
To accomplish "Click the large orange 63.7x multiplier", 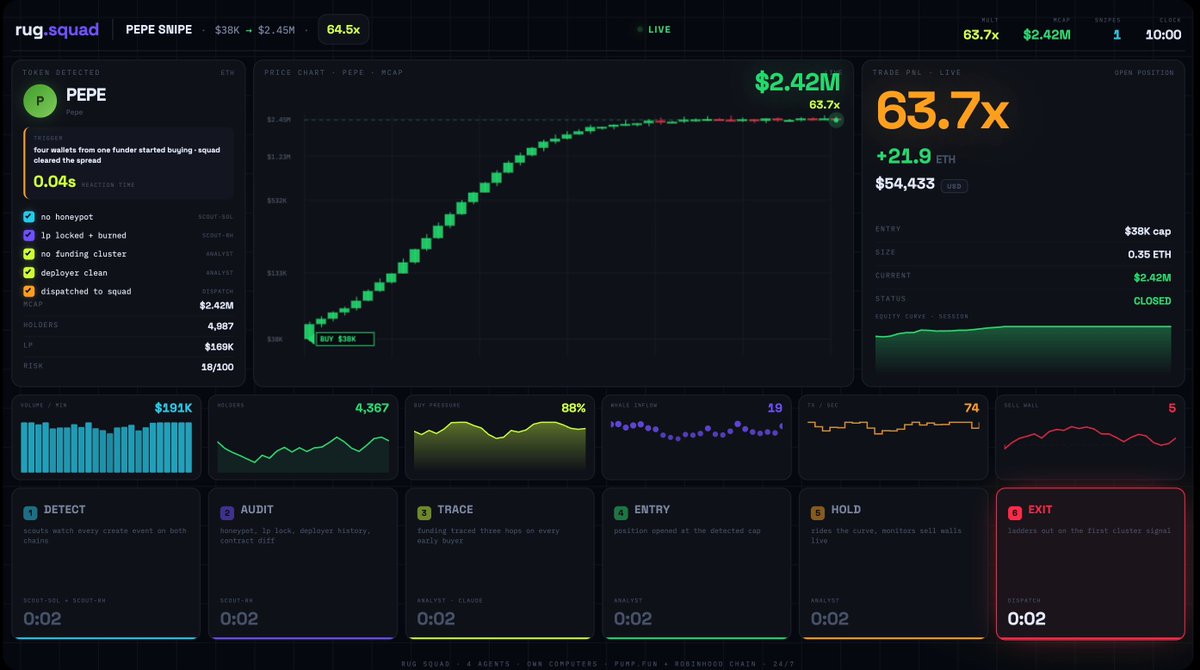I will pos(942,112).
